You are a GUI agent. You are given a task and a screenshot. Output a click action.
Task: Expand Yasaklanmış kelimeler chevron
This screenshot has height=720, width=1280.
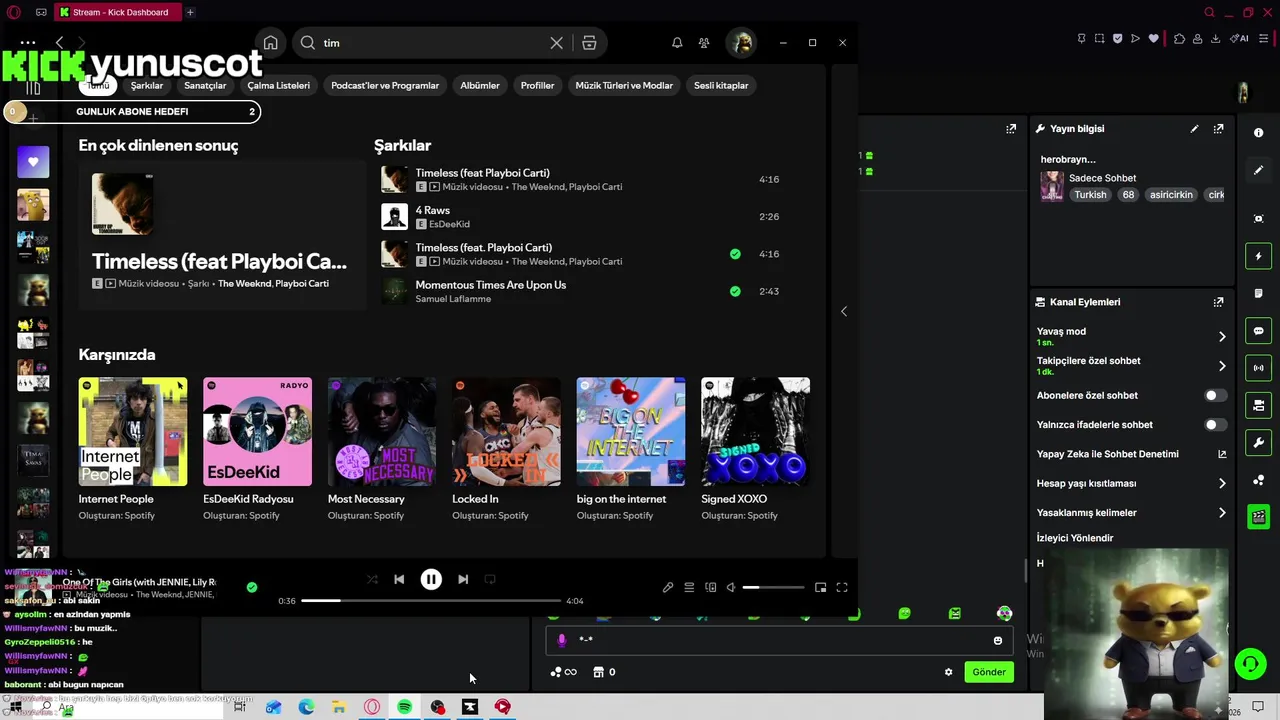pyautogui.click(x=1221, y=513)
